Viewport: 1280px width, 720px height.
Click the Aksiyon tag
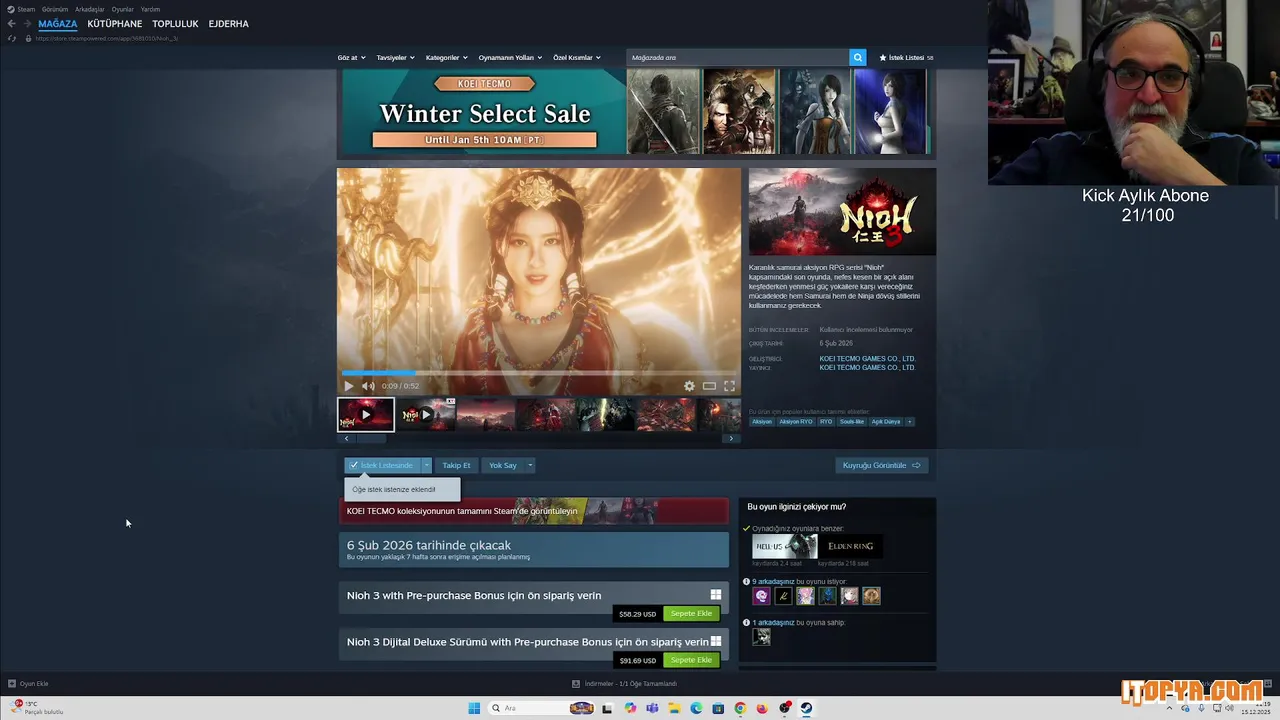pyautogui.click(x=762, y=422)
